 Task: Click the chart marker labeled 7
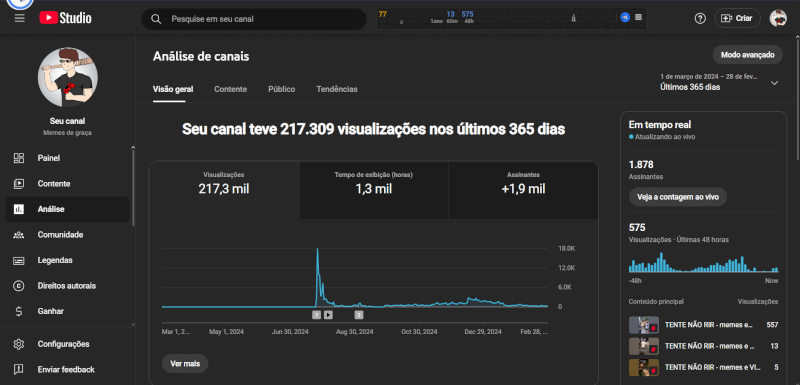tap(316, 315)
